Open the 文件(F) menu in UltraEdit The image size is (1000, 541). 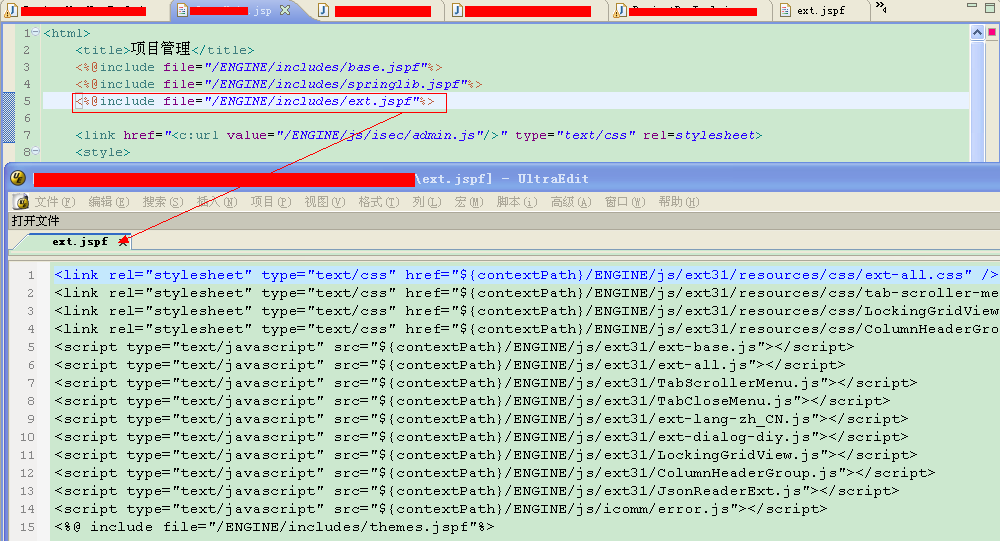click(x=55, y=202)
